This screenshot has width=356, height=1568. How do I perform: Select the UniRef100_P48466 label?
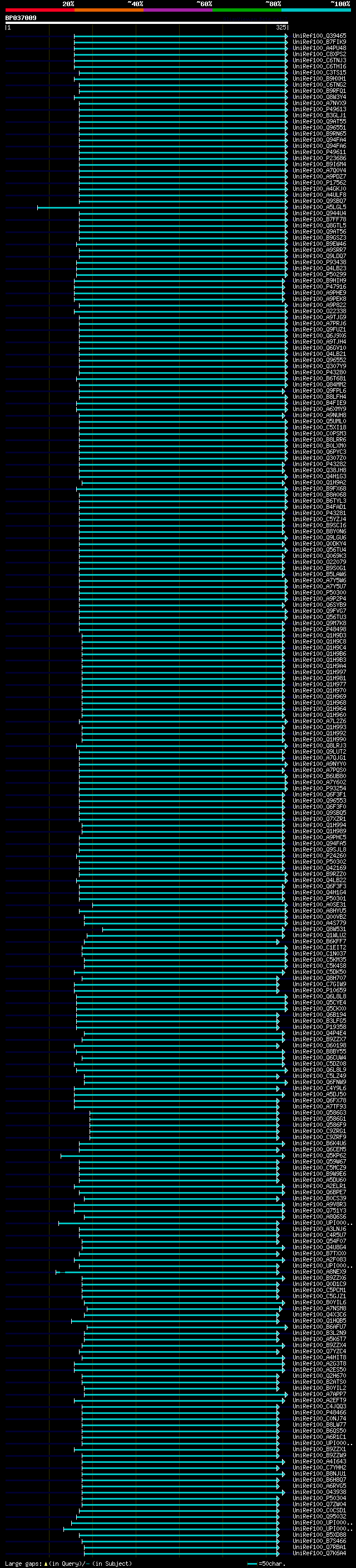coord(319,1412)
